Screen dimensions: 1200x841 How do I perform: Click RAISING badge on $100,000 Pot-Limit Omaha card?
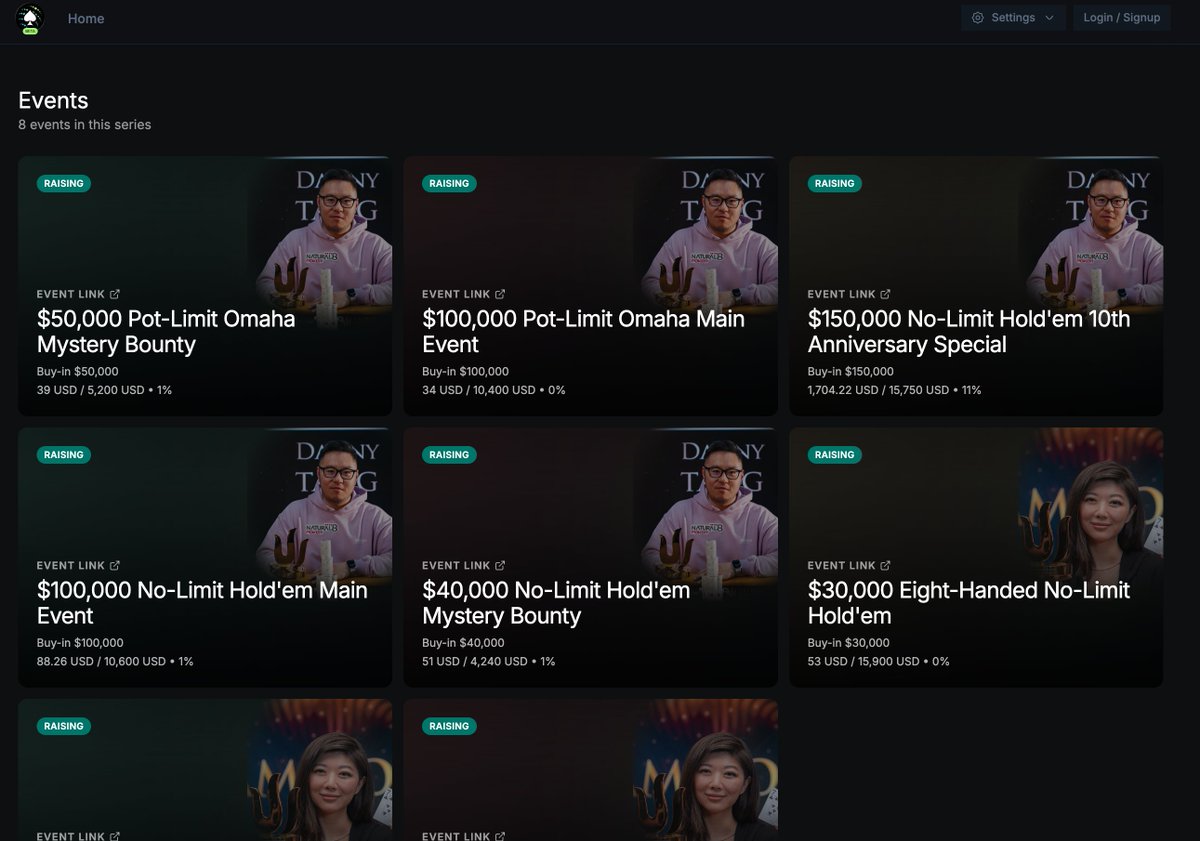point(449,183)
